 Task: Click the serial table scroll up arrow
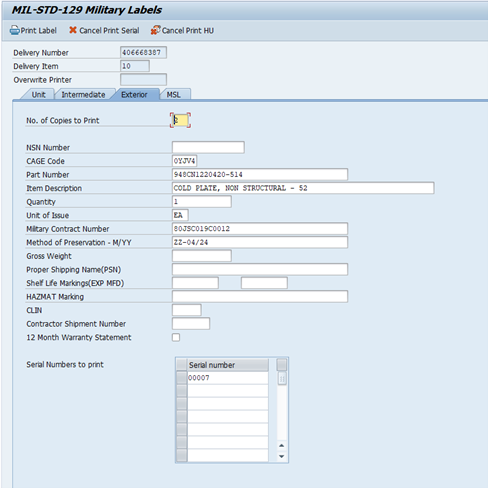(282, 446)
